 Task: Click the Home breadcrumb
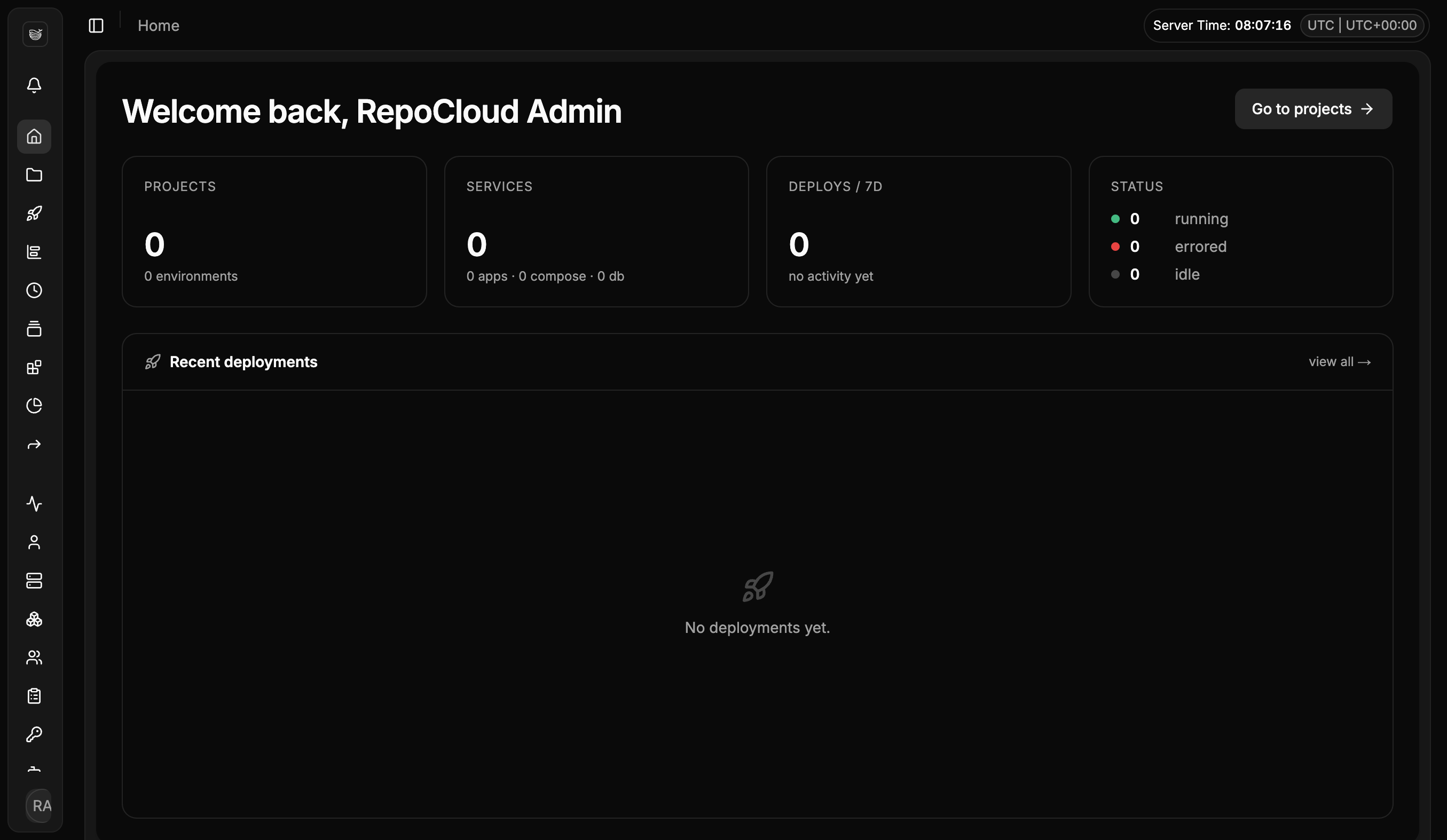pos(159,25)
